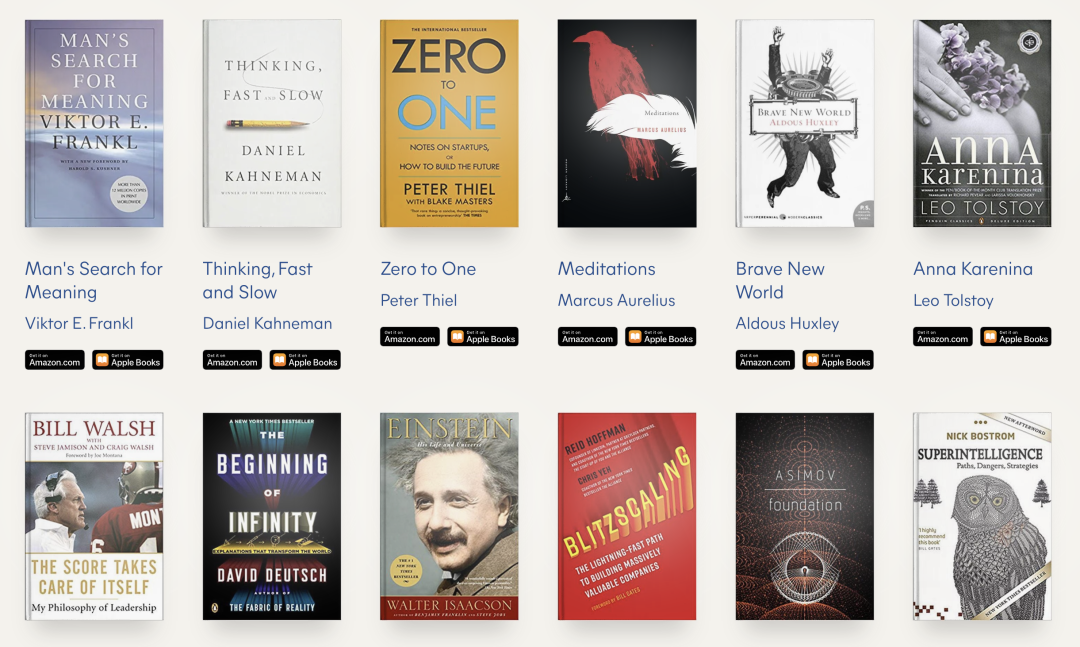Open The Score Takes Care of Itself cover
The image size is (1080, 647).
pos(94,516)
